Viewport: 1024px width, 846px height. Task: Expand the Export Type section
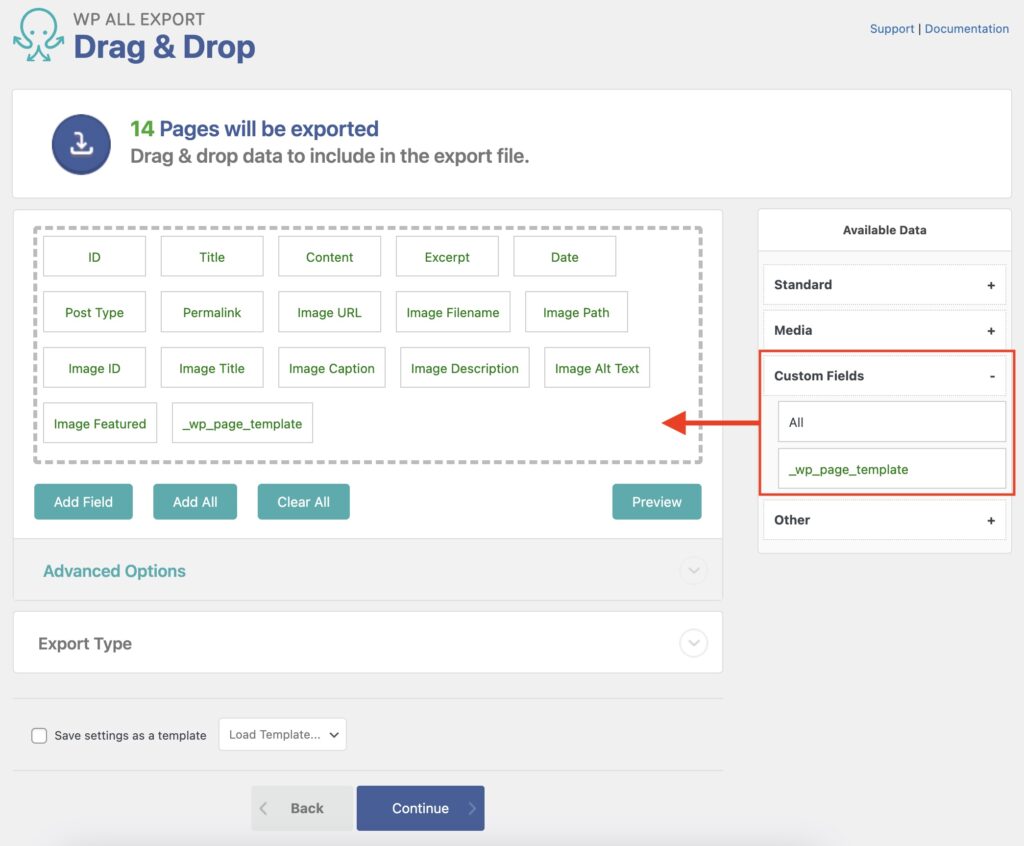pyautogui.click(x=693, y=643)
